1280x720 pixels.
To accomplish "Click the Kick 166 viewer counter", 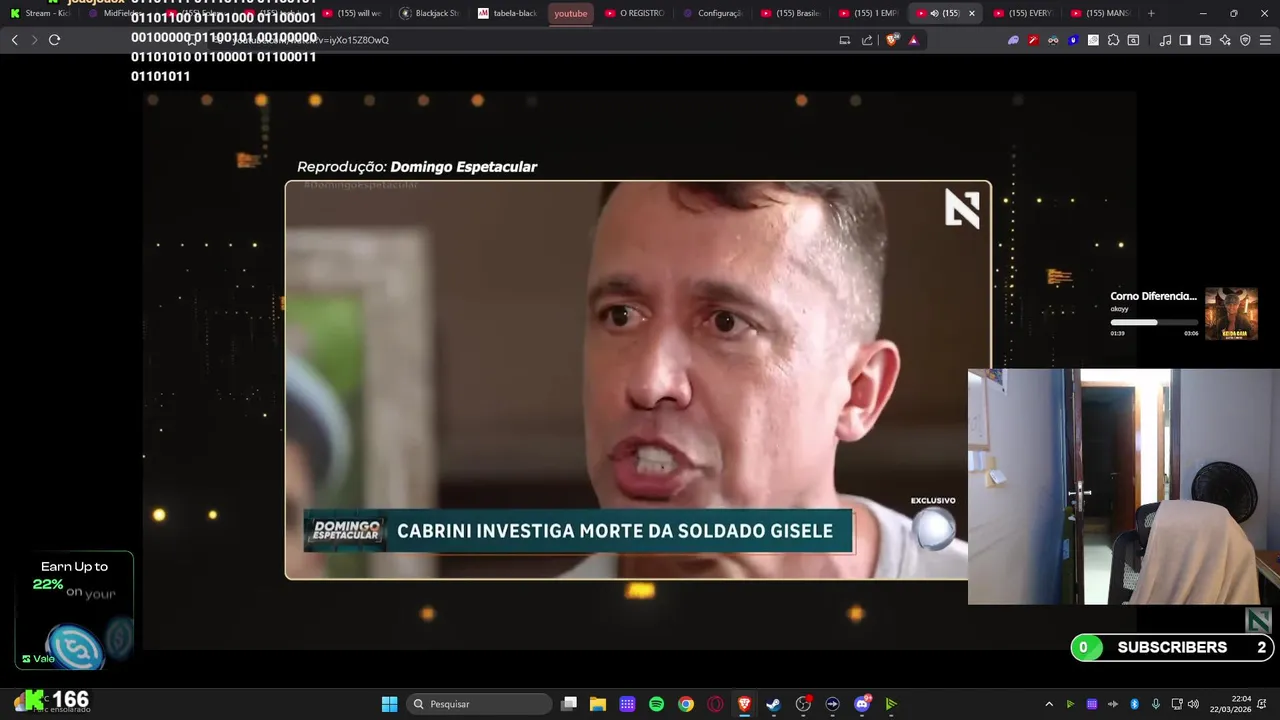I will [57, 700].
